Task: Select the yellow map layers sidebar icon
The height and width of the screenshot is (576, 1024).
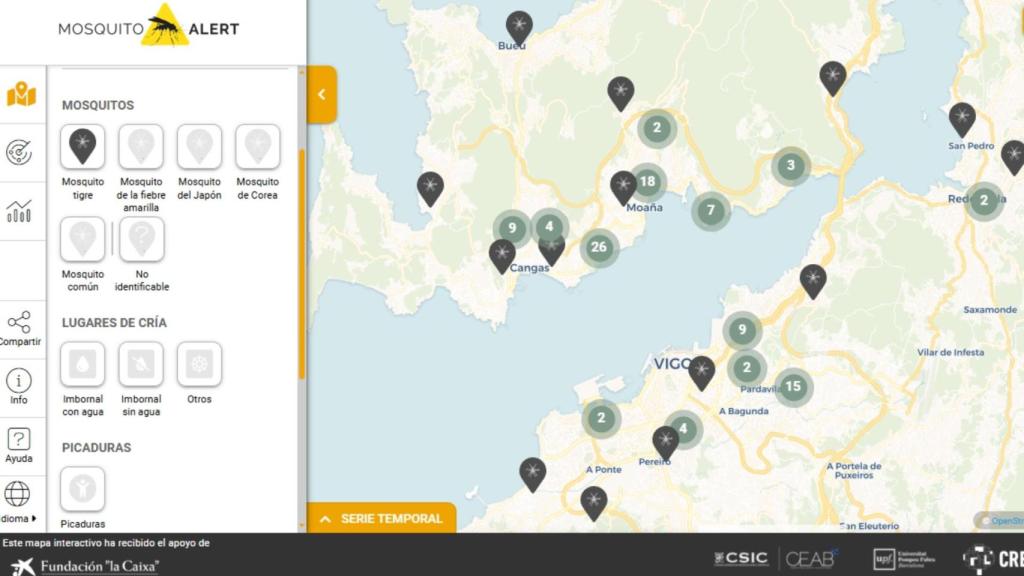Action: pos(22,96)
